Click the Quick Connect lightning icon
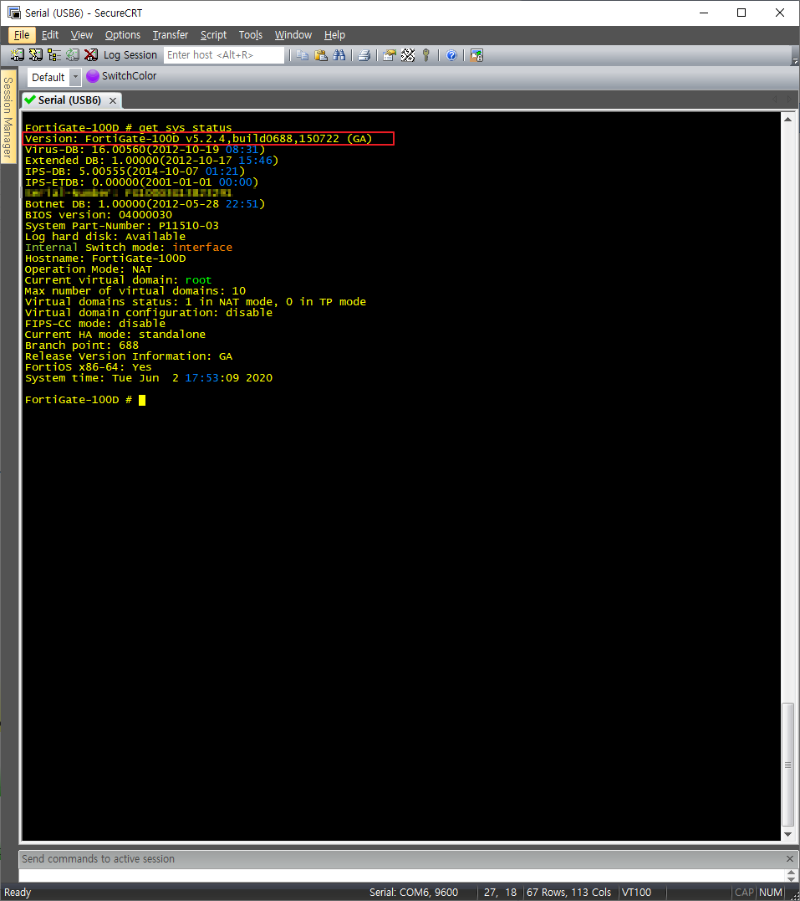This screenshot has height=901, width=800. coord(36,55)
